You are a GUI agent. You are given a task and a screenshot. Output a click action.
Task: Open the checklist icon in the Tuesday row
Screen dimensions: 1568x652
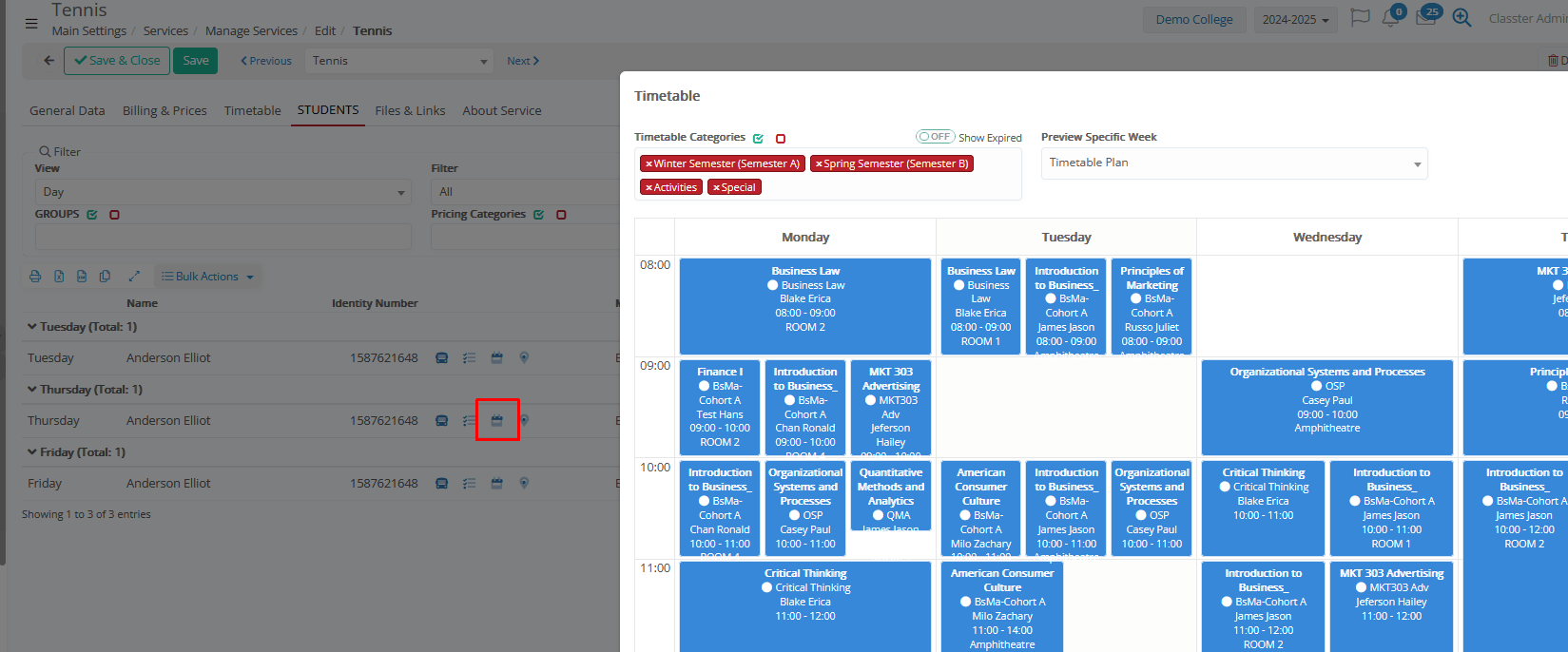pos(469,358)
